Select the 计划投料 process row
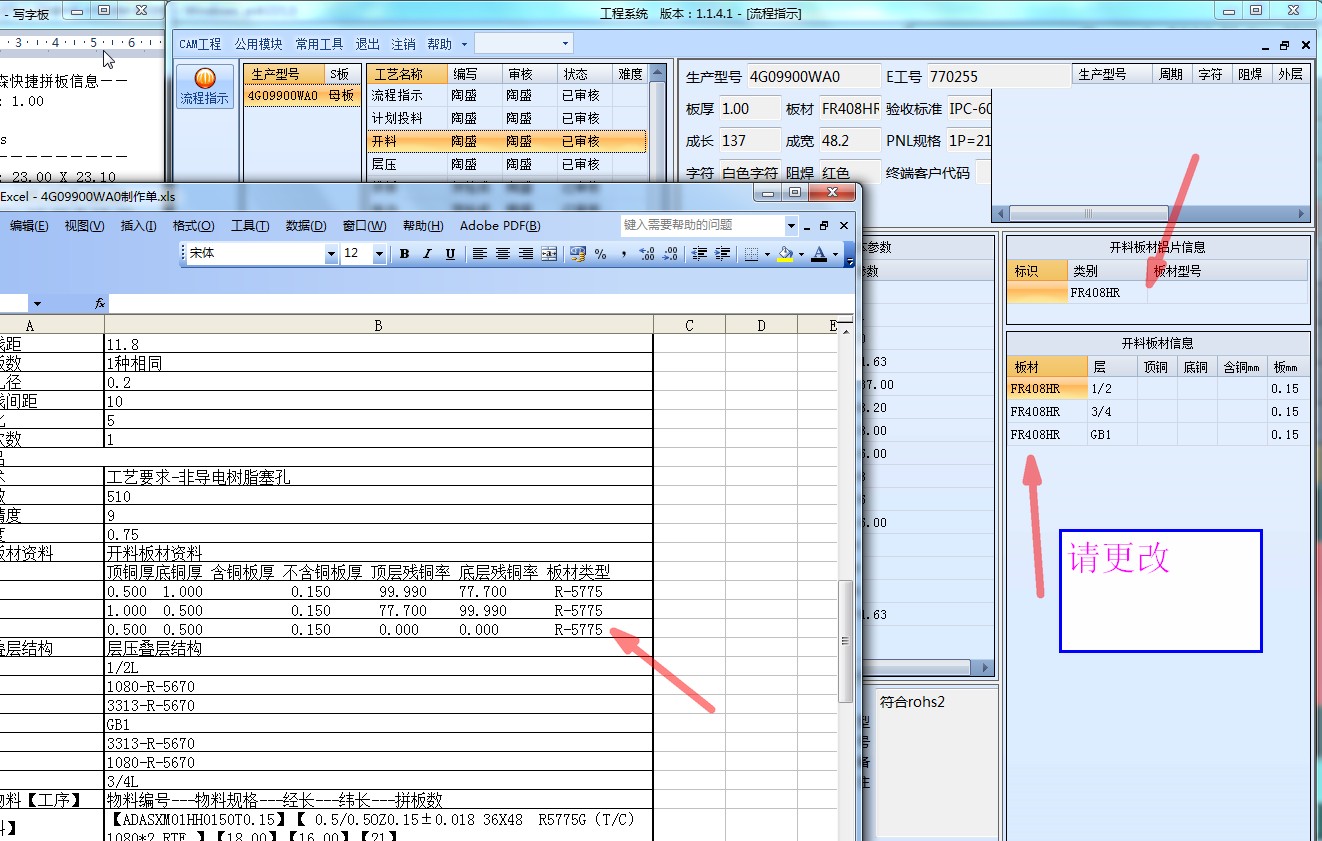 pyautogui.click(x=506, y=118)
